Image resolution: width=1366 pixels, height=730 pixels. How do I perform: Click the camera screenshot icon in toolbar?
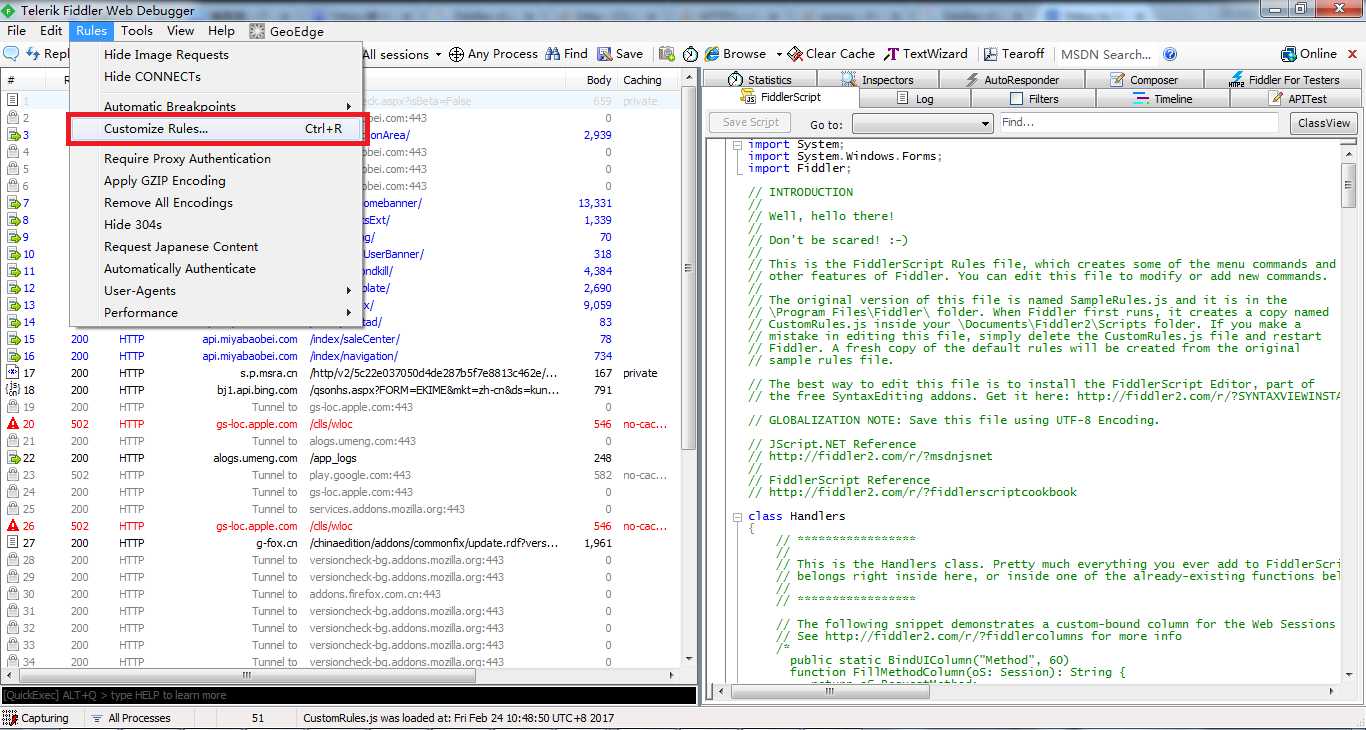(666, 54)
